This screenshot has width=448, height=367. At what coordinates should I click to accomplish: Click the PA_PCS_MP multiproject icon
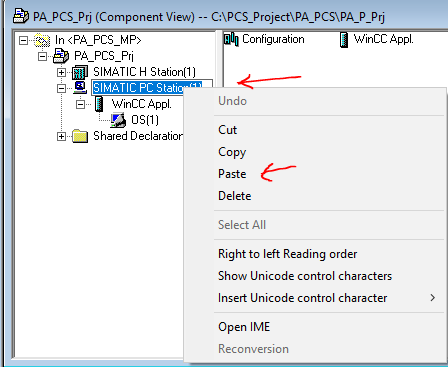point(42,40)
